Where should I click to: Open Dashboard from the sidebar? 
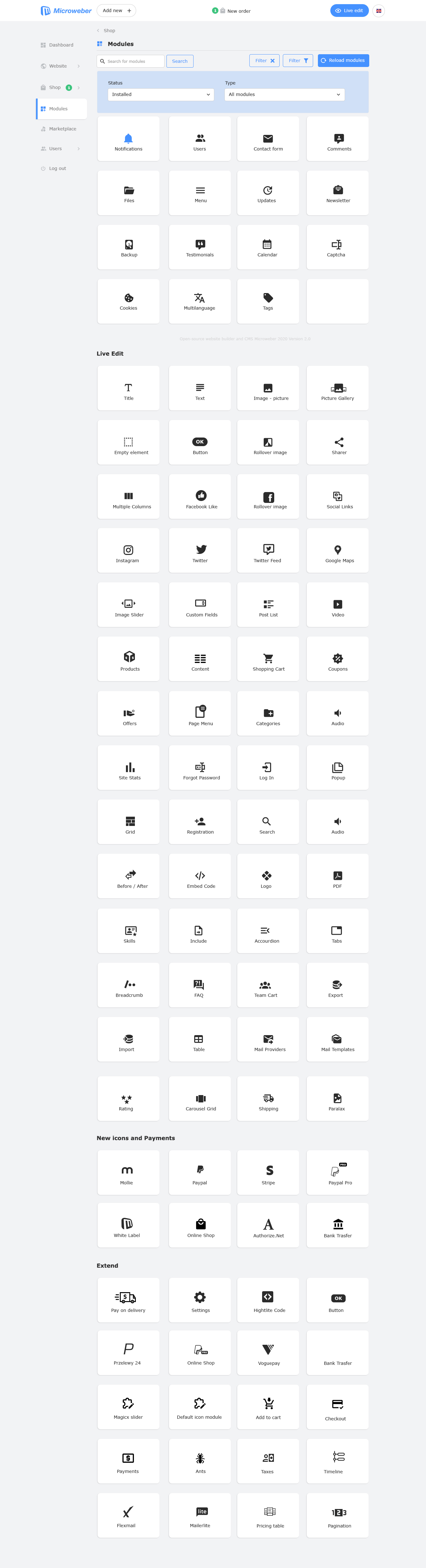62,45
